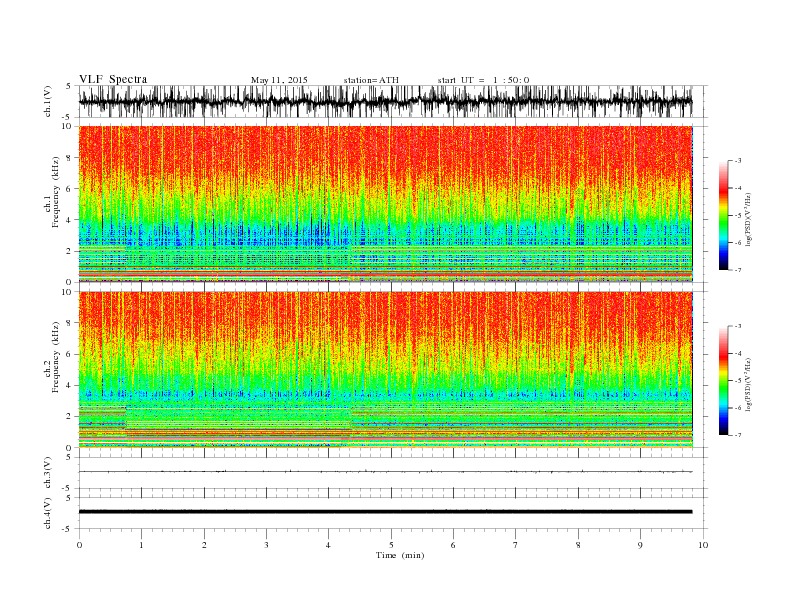792x612 pixels.
Task: Click the time axis tick label "2"
Action: (x=204, y=545)
